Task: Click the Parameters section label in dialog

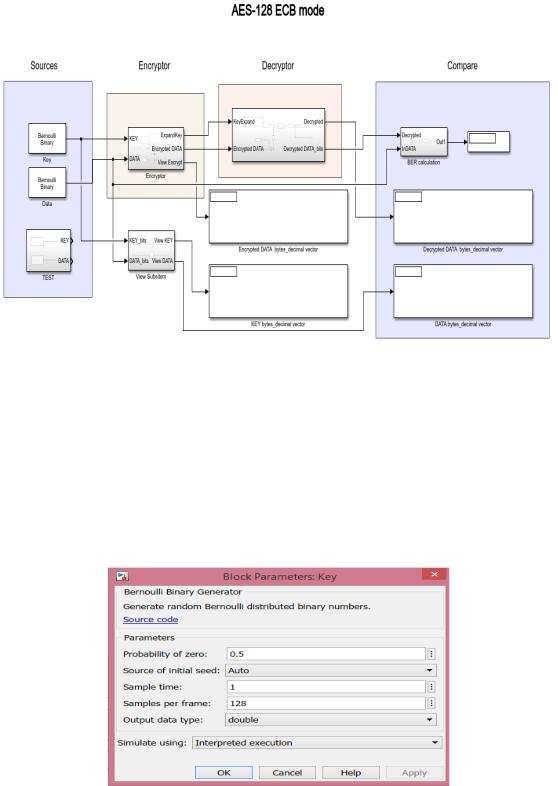Action: pos(149,638)
